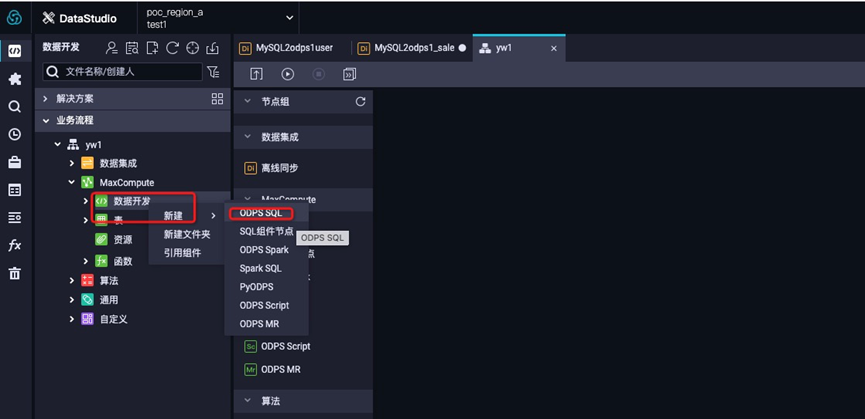Select ODPS Spark from the submenu
The image size is (865, 419).
(264, 250)
